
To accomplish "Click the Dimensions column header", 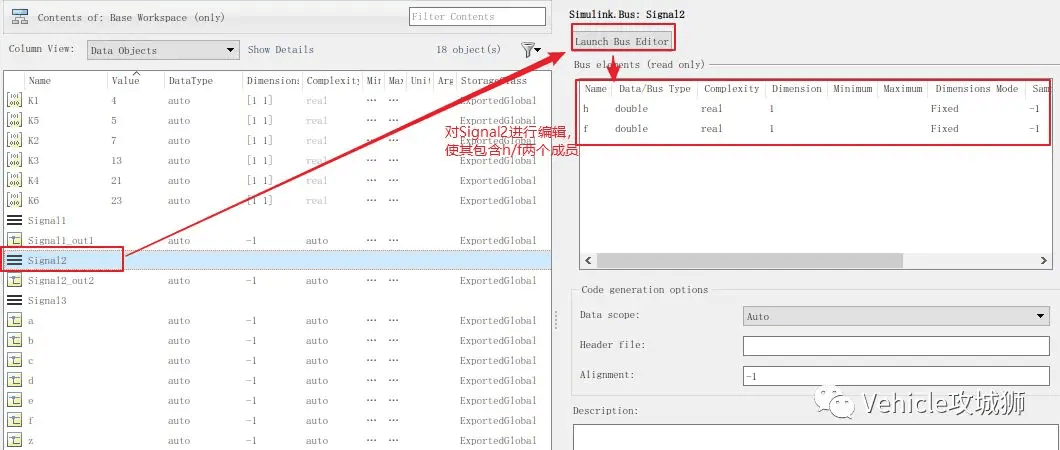I will pos(272,80).
